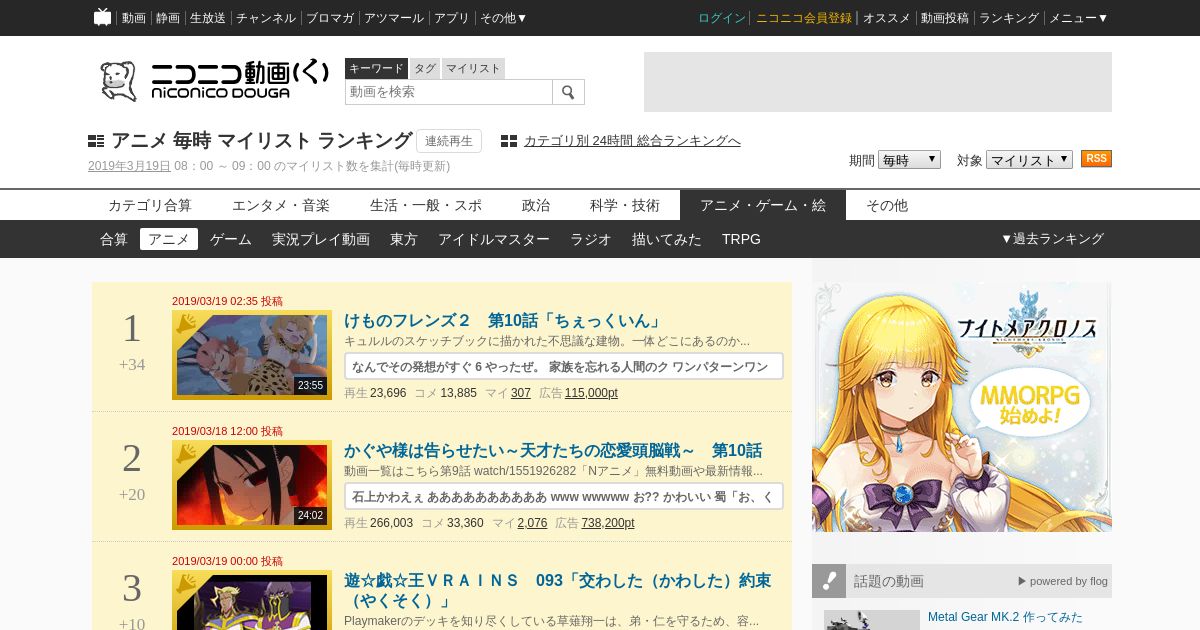Screen dimensions: 1200x630
Task: Open the エンタメ・音楽 category tab
Action: pyautogui.click(x=281, y=205)
